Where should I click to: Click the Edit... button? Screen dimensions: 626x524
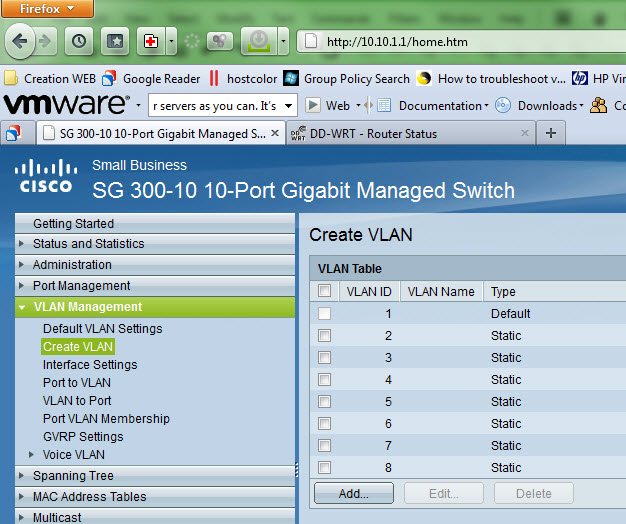pyautogui.click(x=444, y=493)
